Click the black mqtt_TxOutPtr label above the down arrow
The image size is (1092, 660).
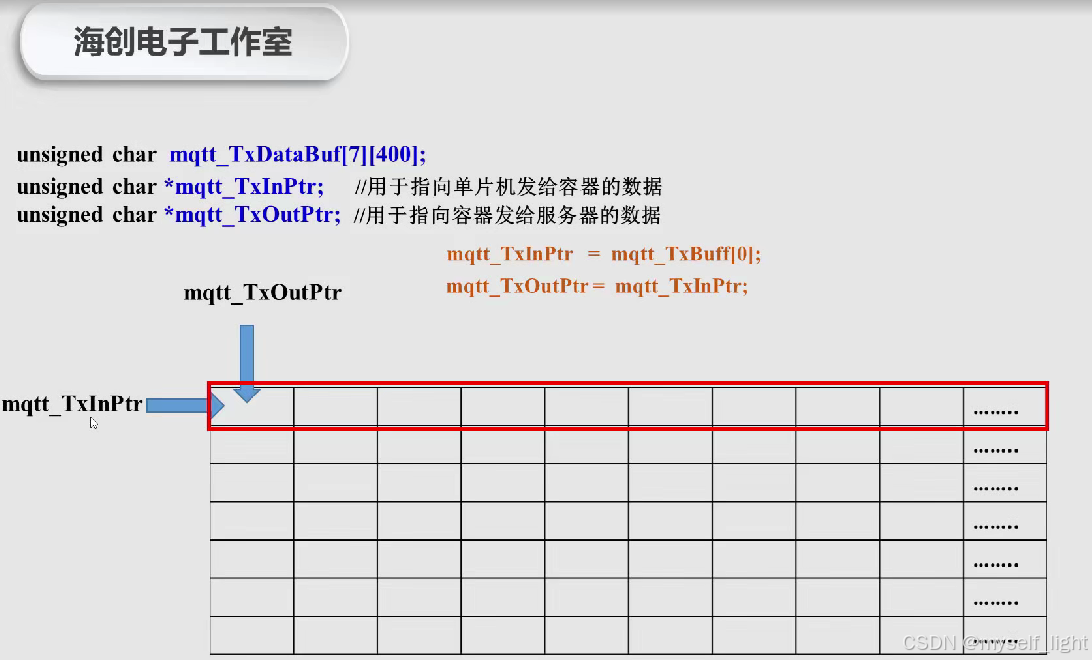pos(263,292)
